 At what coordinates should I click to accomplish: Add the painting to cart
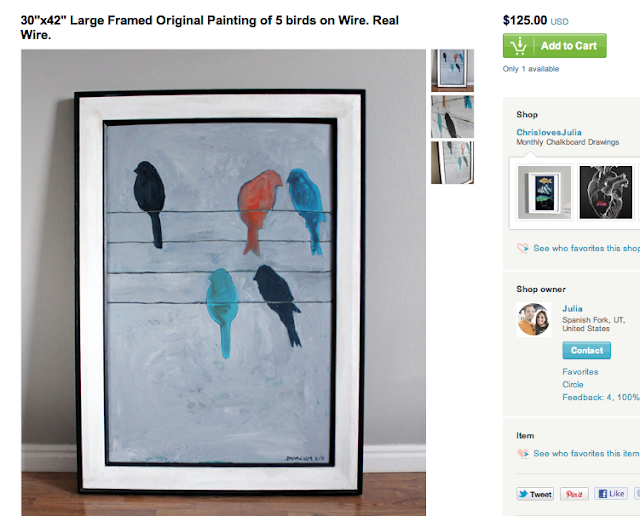[x=555, y=46]
